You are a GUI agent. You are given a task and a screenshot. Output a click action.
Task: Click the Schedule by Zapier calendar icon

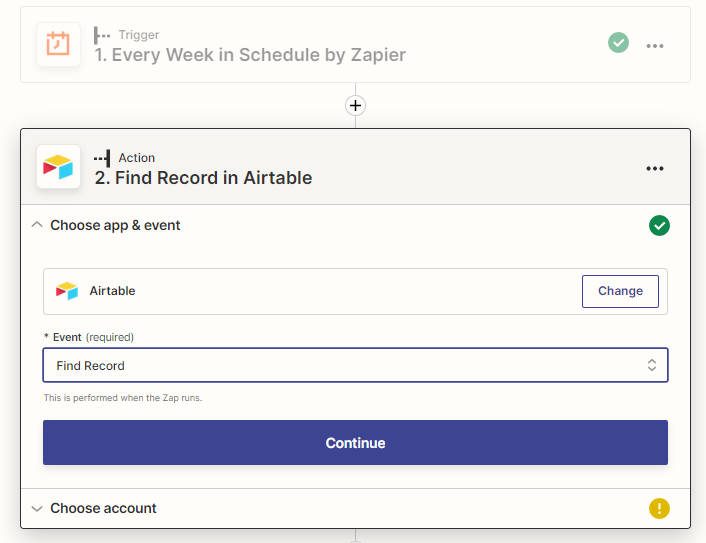click(x=58, y=44)
